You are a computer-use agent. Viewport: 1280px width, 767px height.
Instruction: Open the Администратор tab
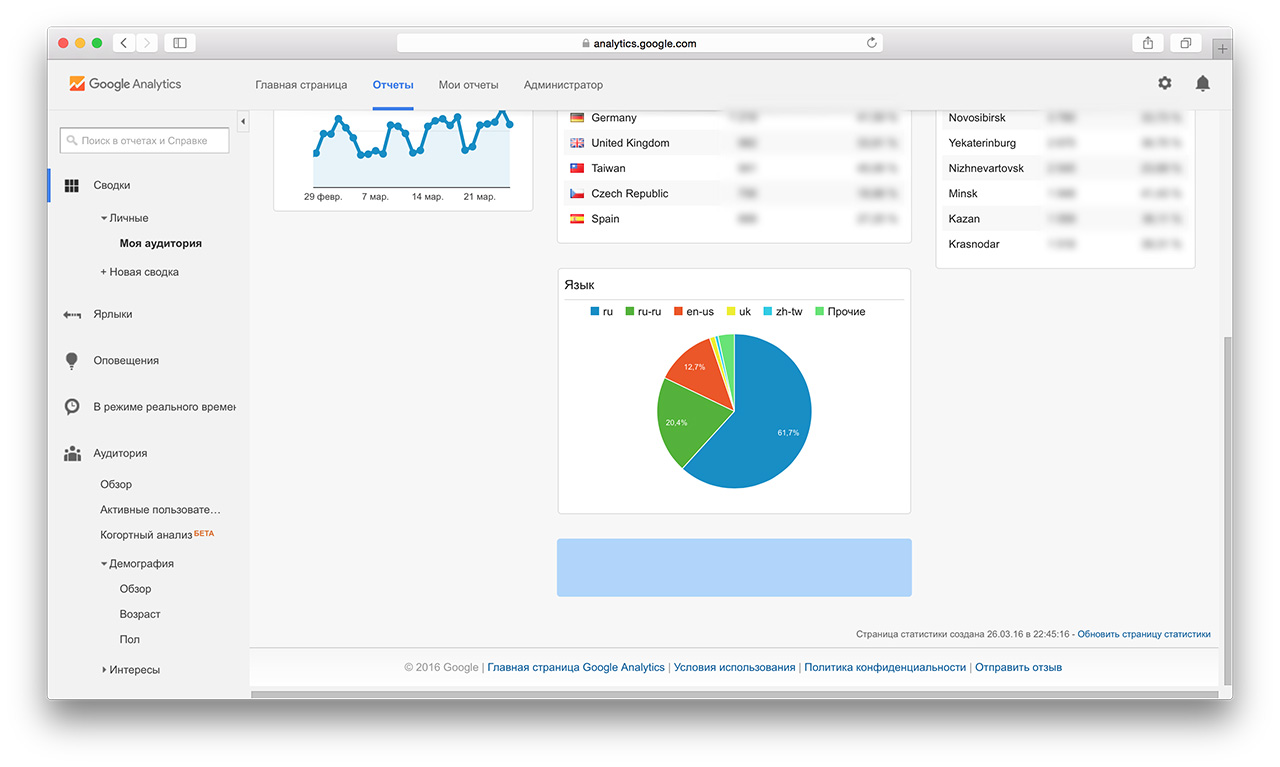tap(563, 85)
